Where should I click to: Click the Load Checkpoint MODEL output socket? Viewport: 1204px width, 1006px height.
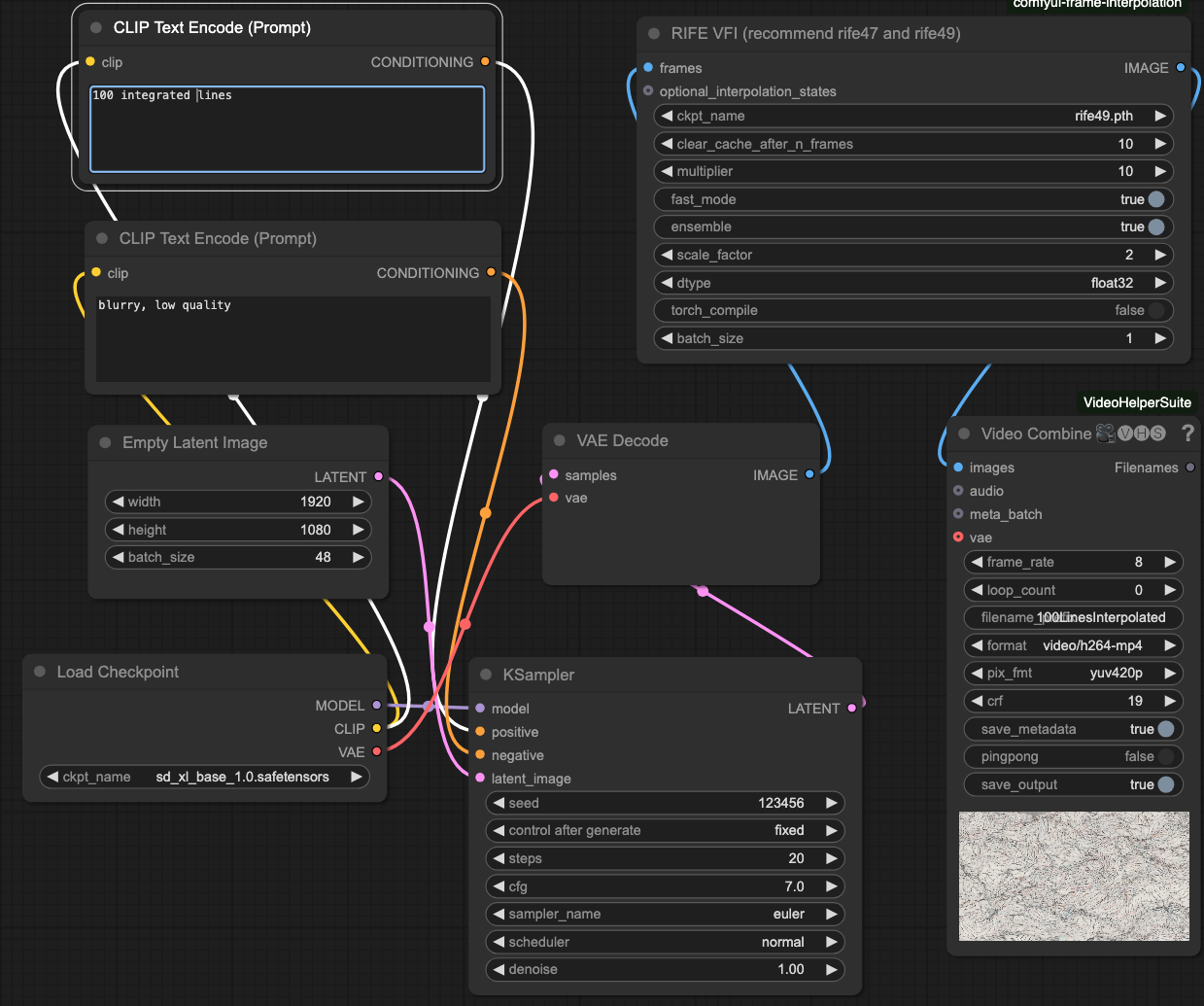[377, 706]
